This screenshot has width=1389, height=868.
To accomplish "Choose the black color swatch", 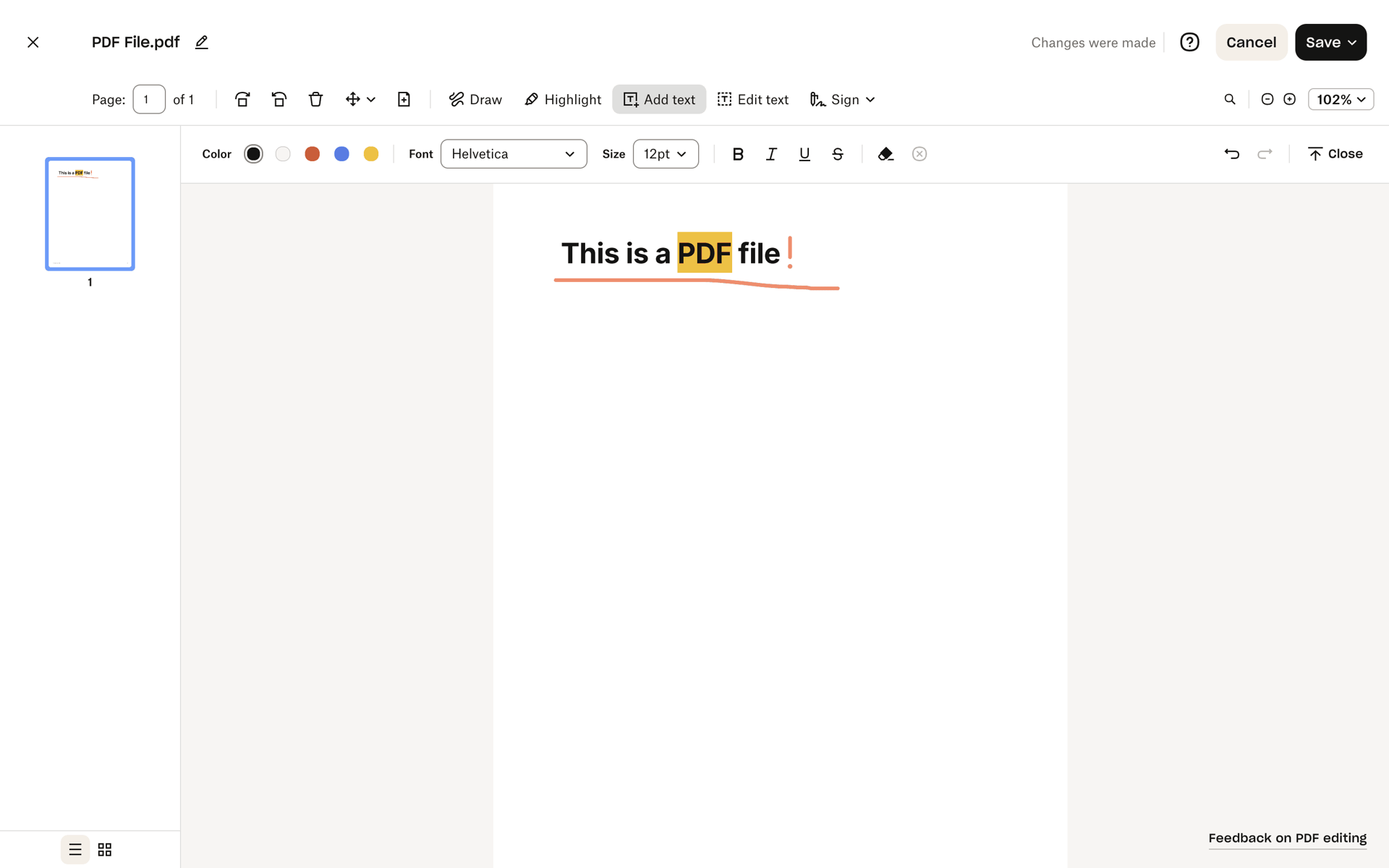I will pos(253,153).
